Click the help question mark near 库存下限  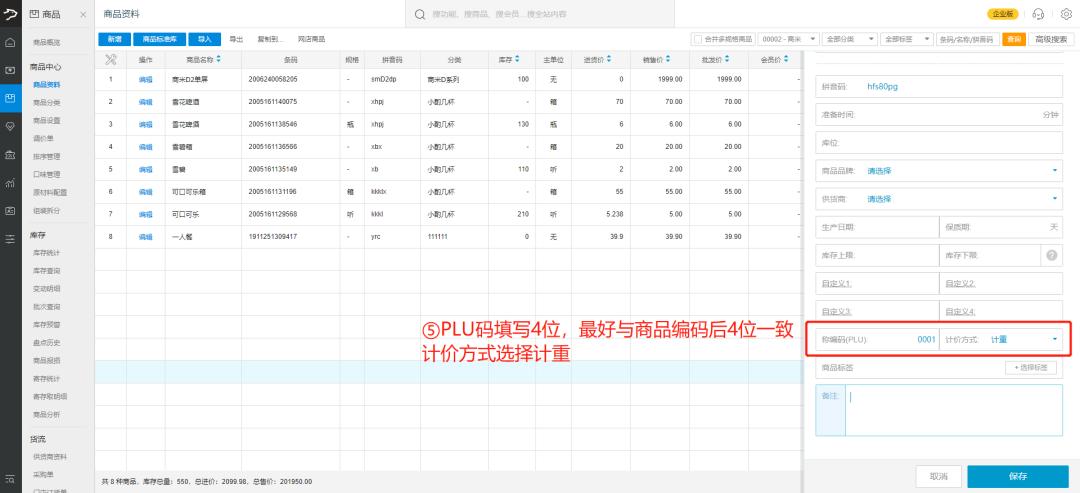click(1052, 255)
